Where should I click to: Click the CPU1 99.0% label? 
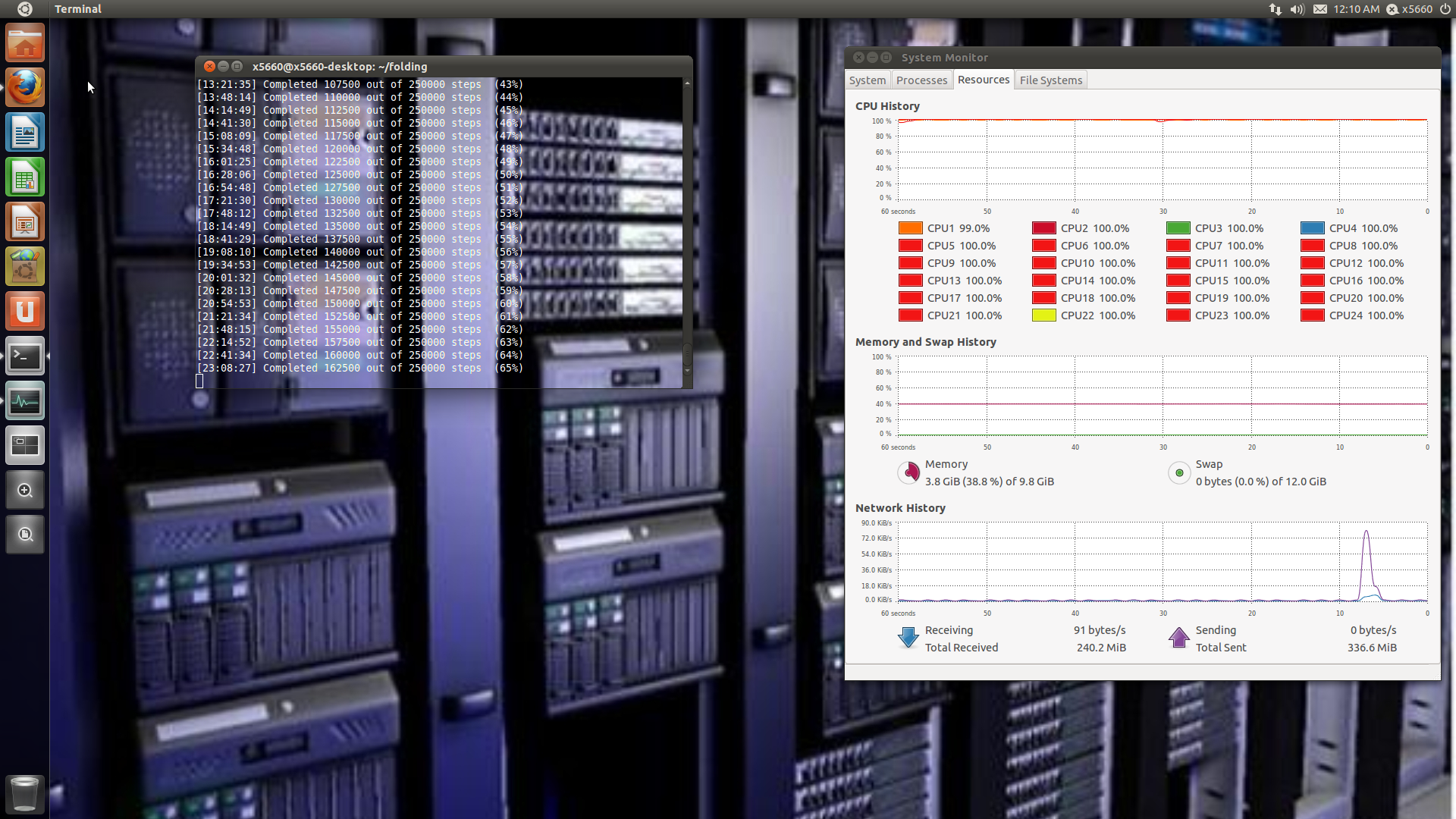pos(959,228)
